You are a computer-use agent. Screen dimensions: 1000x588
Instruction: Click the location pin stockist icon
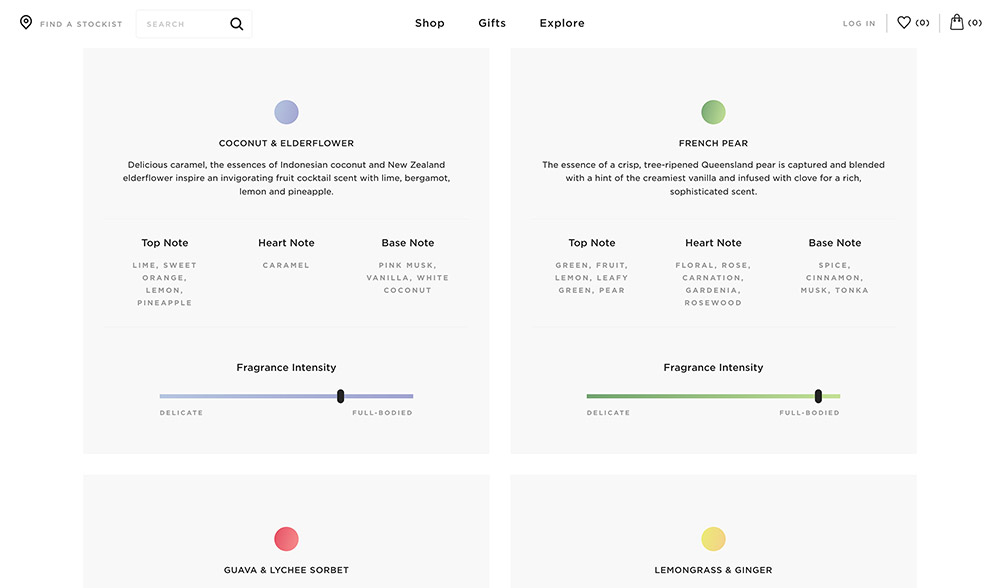coord(26,22)
